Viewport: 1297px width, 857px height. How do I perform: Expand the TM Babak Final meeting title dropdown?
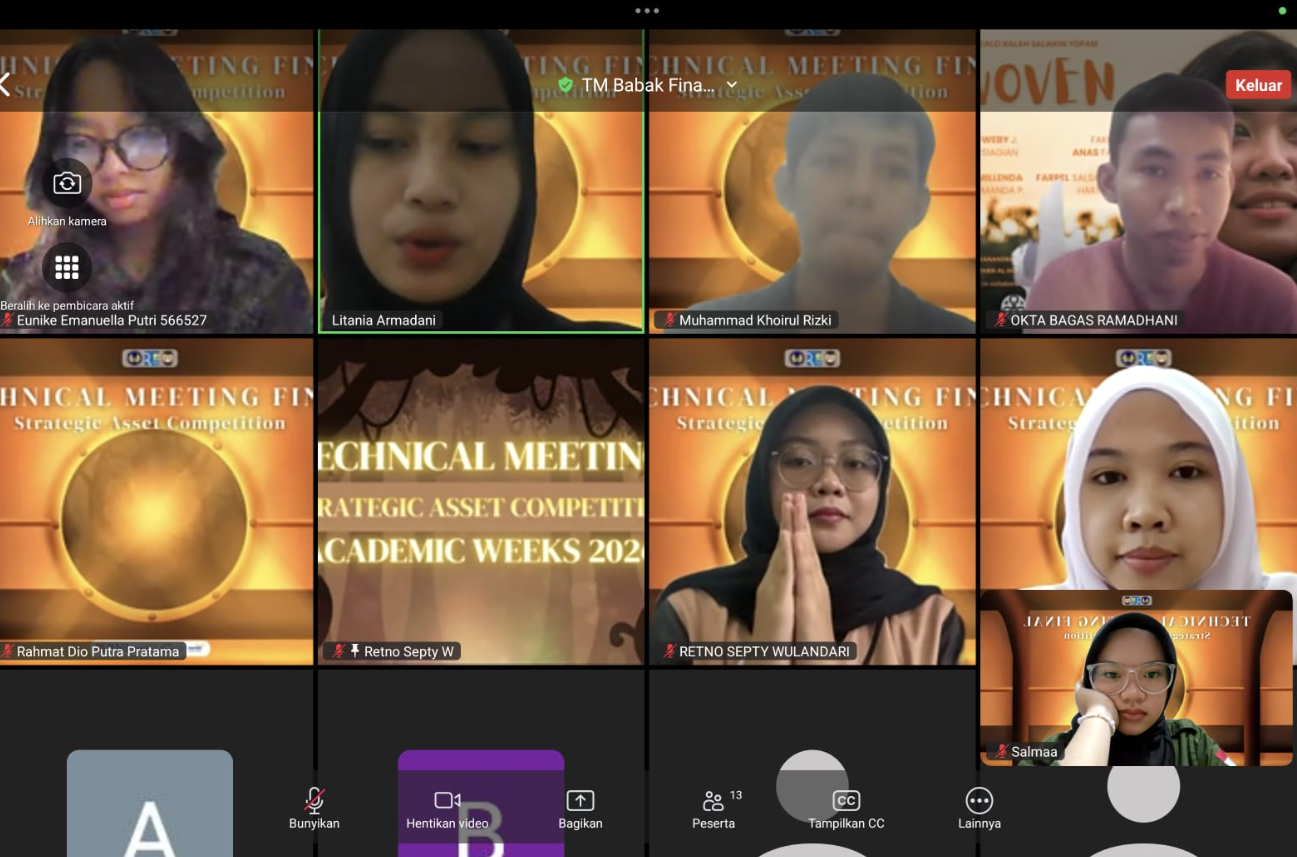731,85
